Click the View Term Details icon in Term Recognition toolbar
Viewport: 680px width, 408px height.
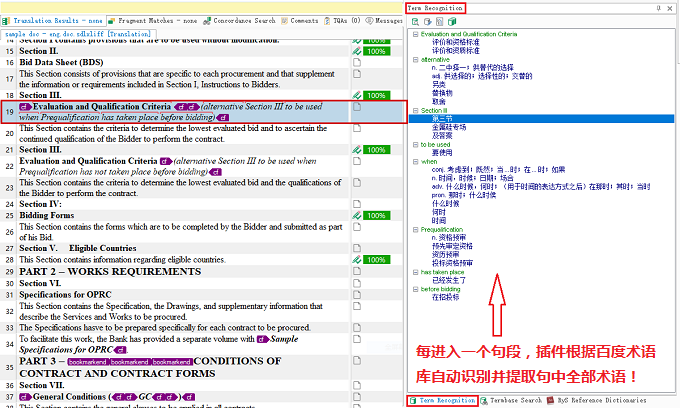(x=415, y=22)
